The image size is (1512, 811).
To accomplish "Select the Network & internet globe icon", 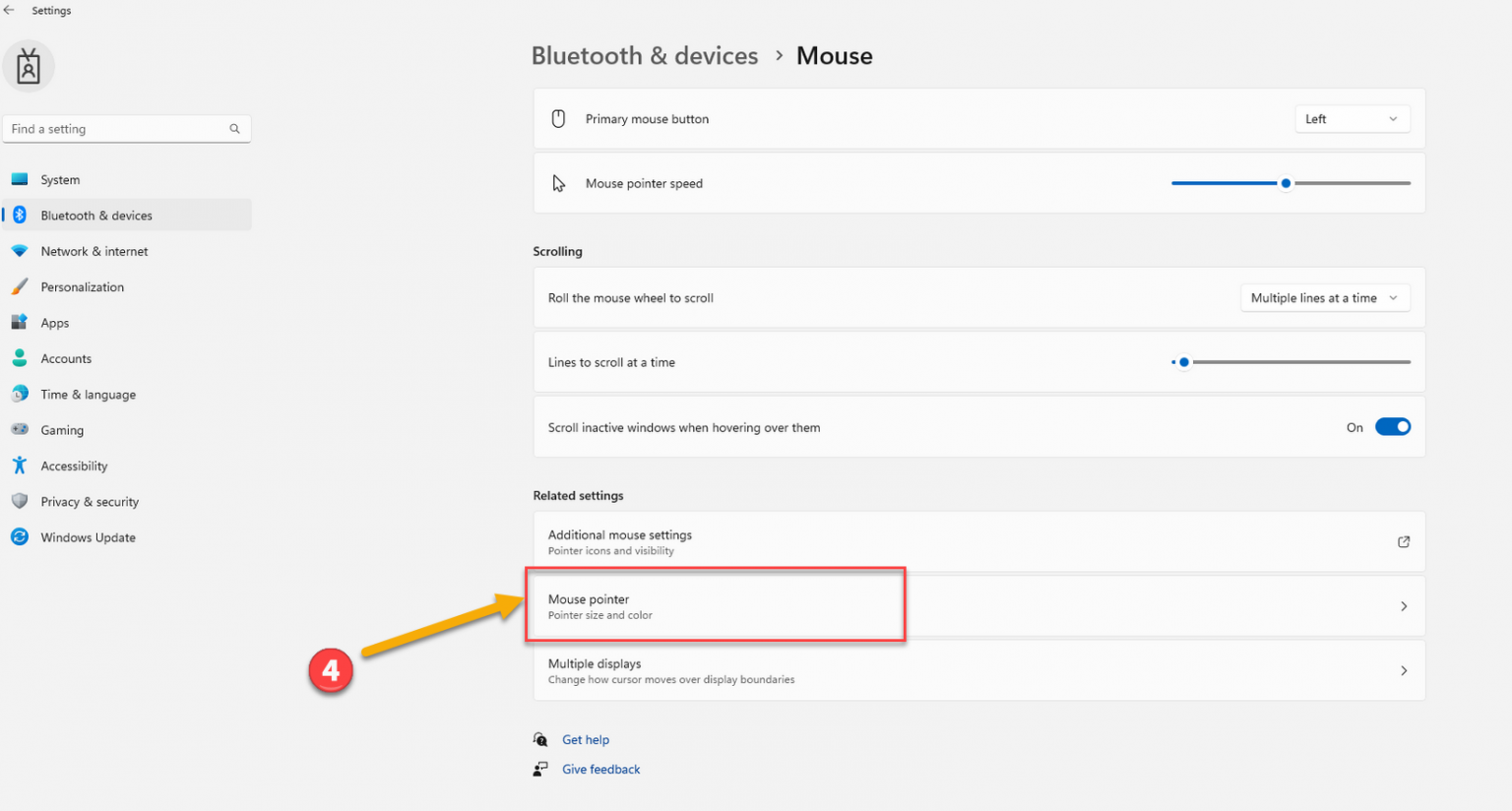I will (21, 251).
